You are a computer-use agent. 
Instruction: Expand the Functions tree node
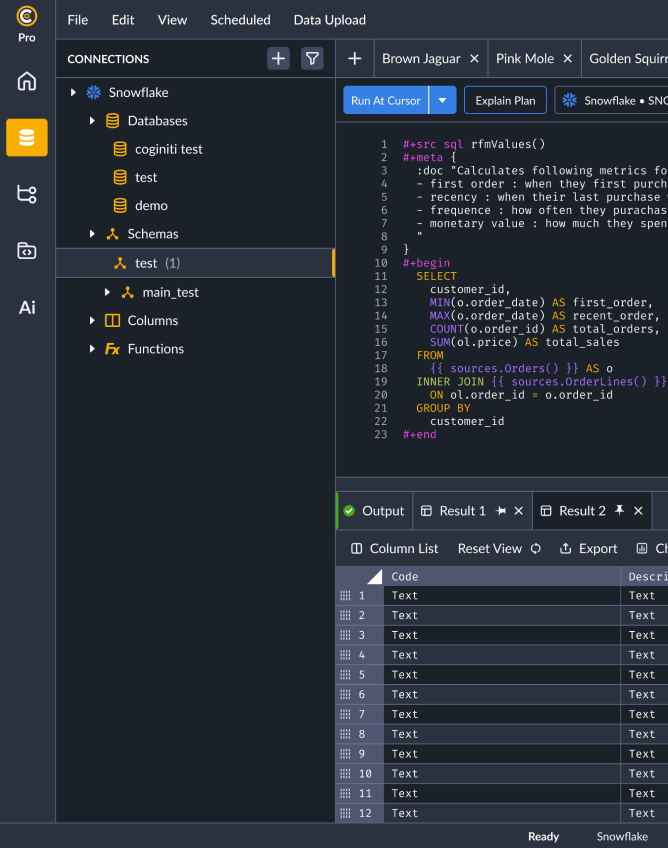click(92, 349)
